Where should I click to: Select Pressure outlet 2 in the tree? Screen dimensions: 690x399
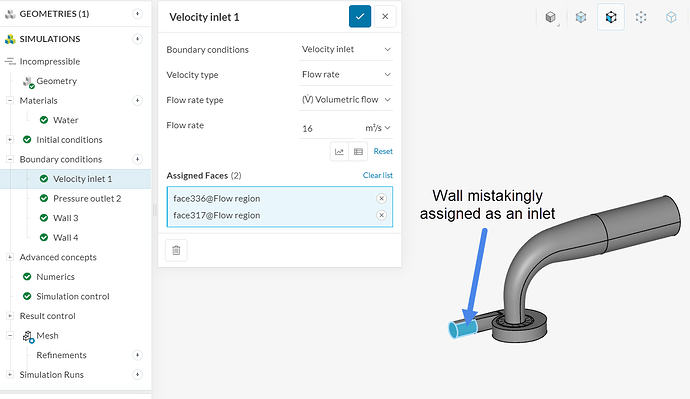pyautogui.click(x=87, y=198)
